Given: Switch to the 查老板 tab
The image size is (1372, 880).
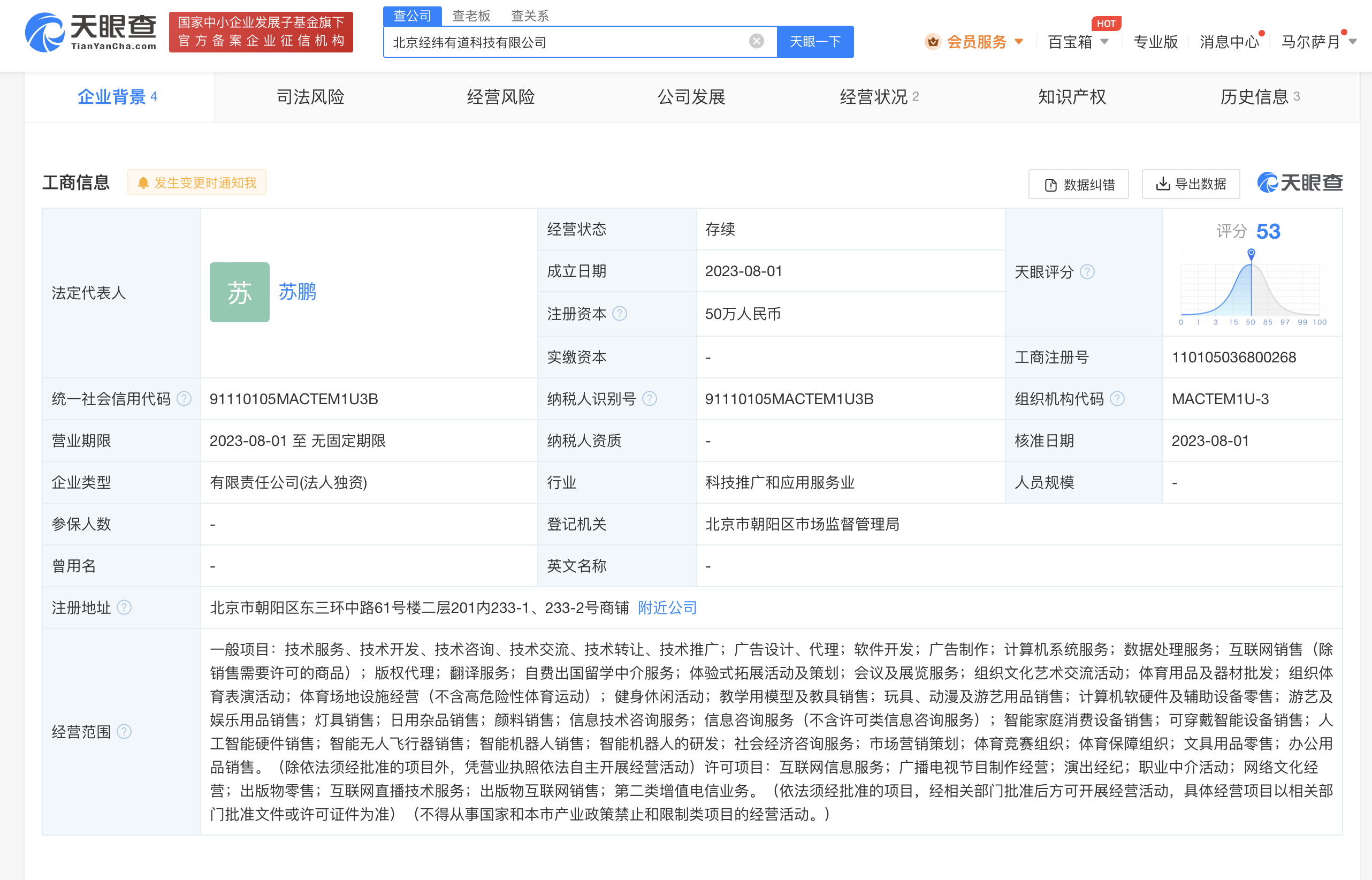Looking at the screenshot, I should tap(471, 16).
